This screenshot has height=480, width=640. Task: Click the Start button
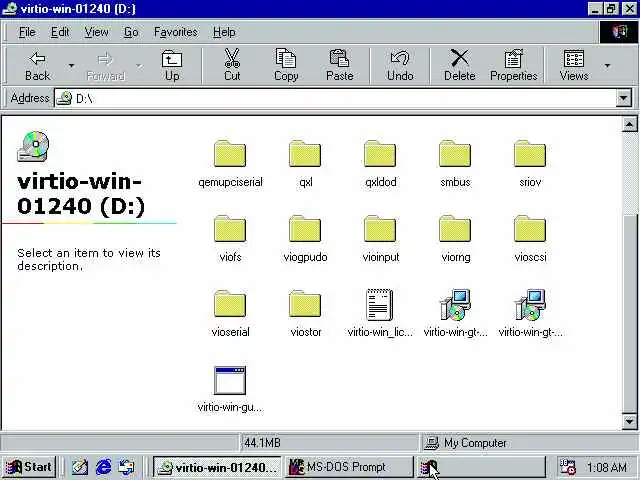coord(29,467)
